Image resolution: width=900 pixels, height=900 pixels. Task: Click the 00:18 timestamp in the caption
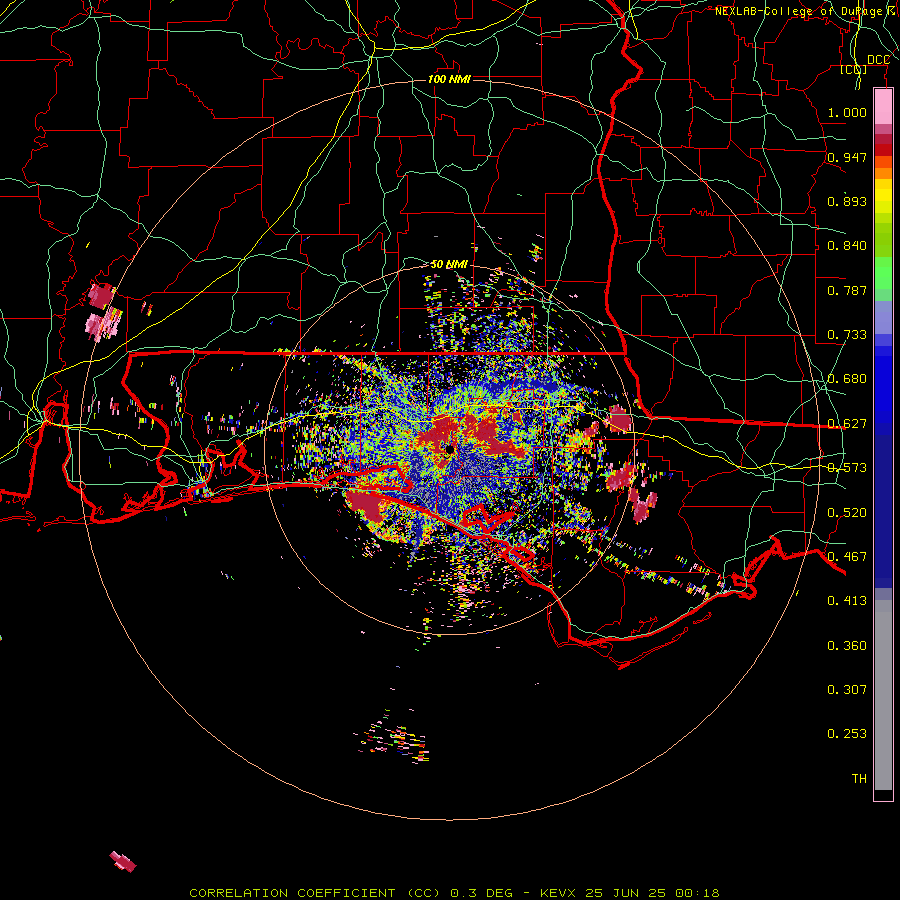pos(697,893)
